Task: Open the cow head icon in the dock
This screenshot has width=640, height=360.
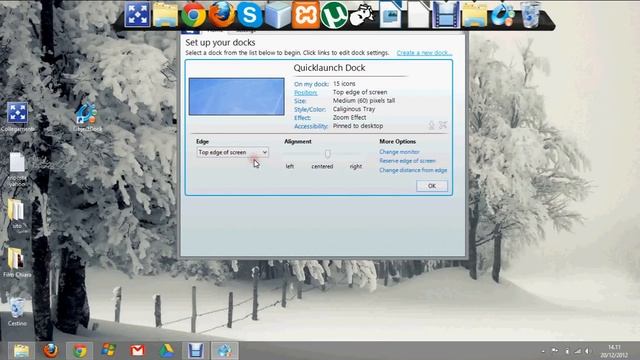Action: 362,16
